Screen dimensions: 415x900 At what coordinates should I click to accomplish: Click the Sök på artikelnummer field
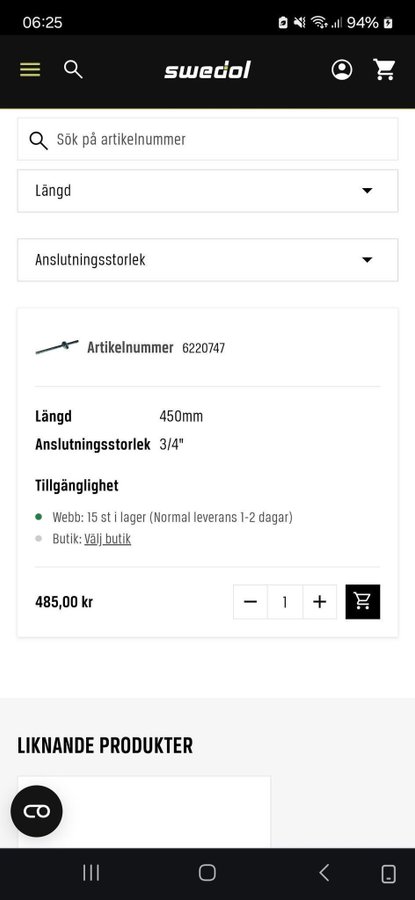[x=207, y=139]
